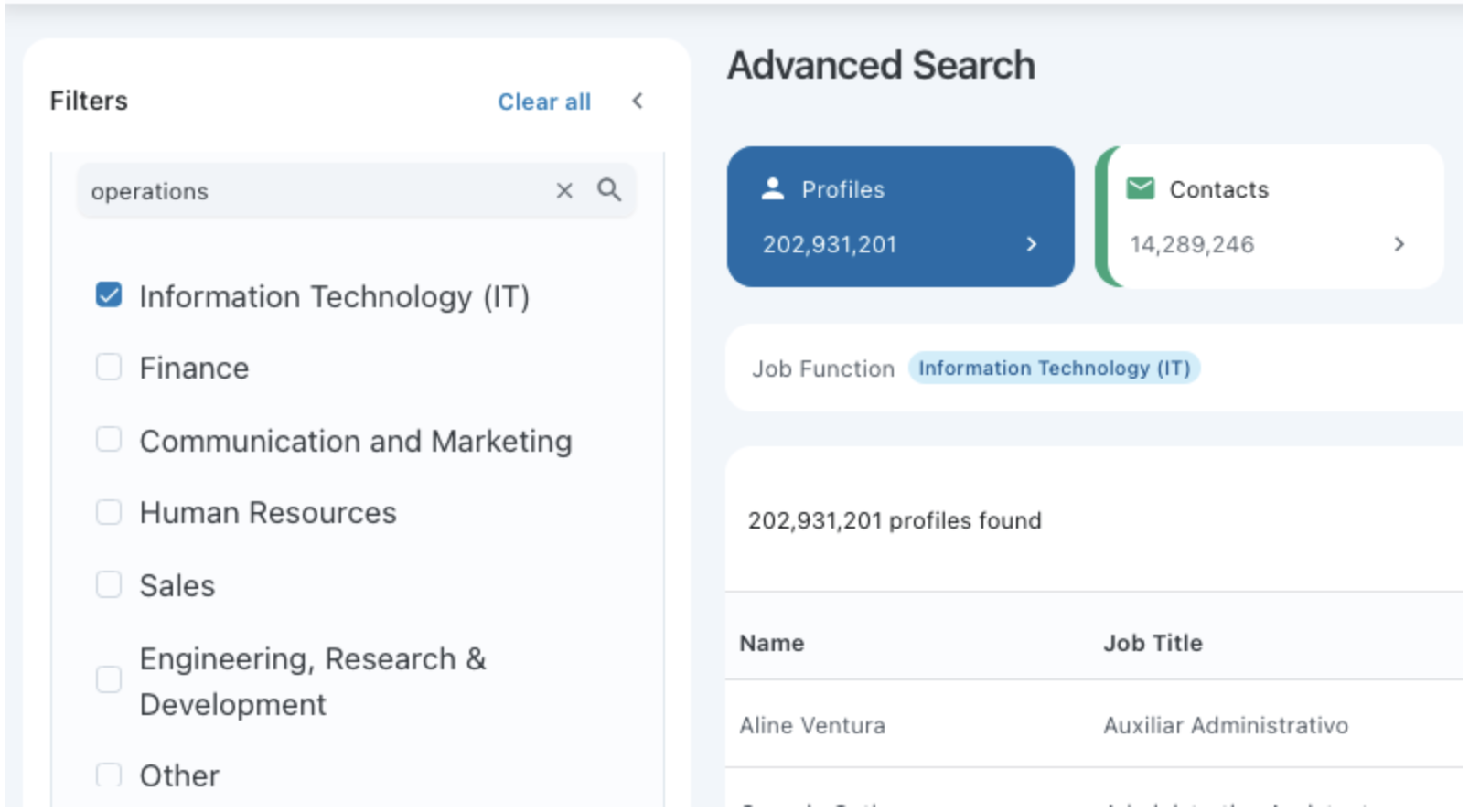Enable the Finance checkbox
The height and width of the screenshot is (812, 1469).
point(109,367)
